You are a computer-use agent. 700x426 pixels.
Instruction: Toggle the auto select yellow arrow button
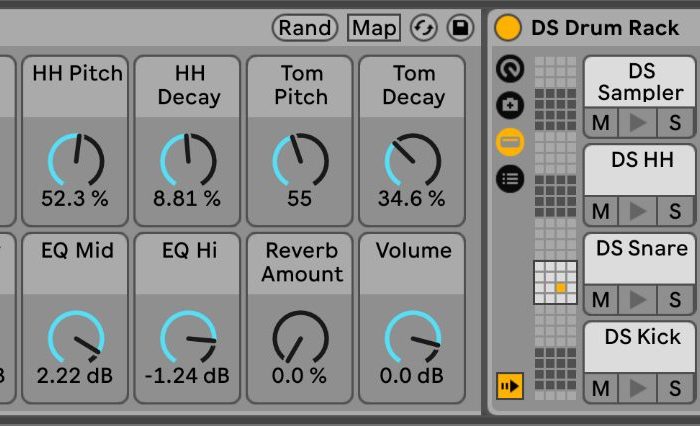[x=510, y=385]
